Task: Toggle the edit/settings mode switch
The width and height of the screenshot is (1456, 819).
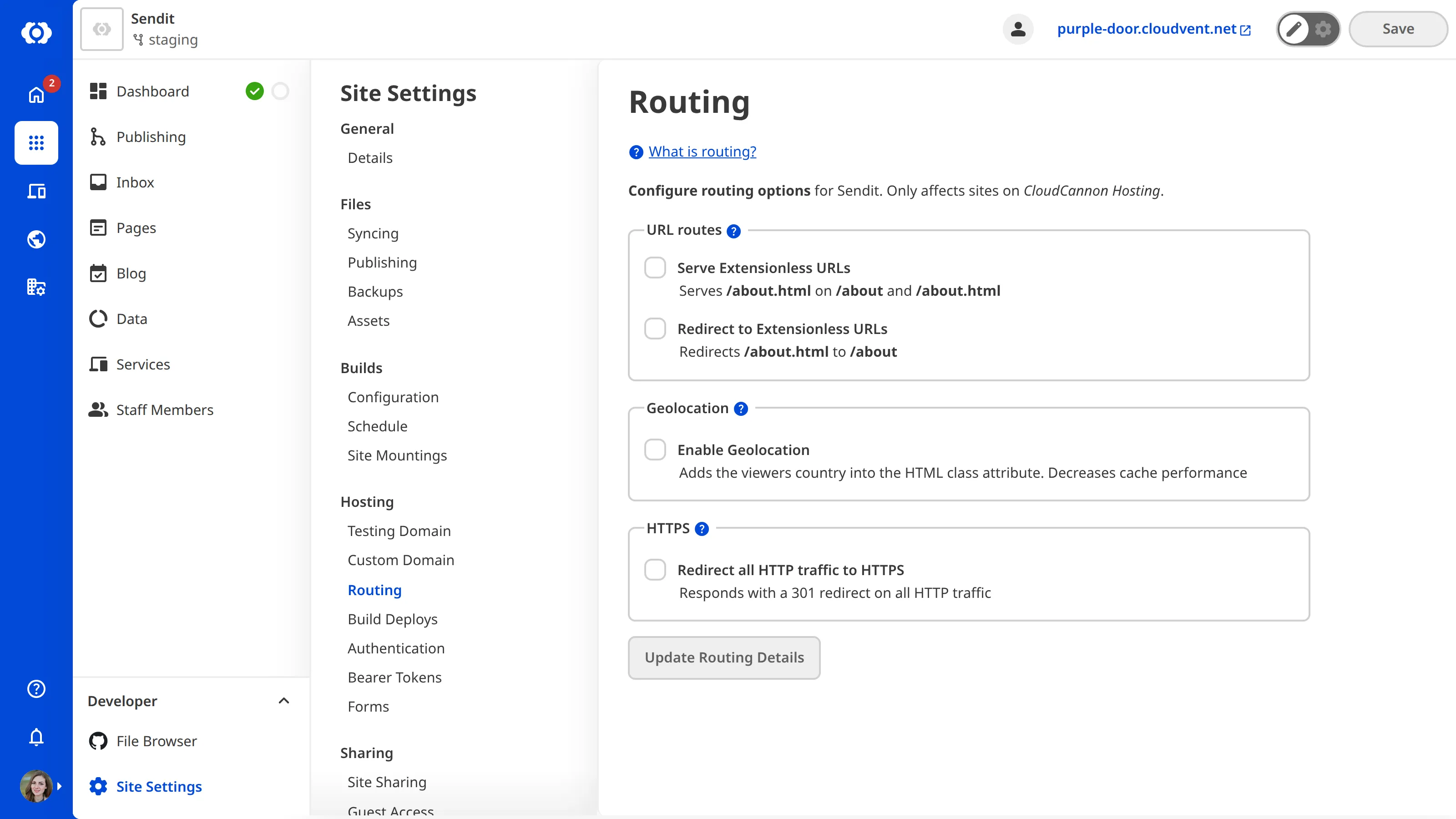Action: [1308, 29]
